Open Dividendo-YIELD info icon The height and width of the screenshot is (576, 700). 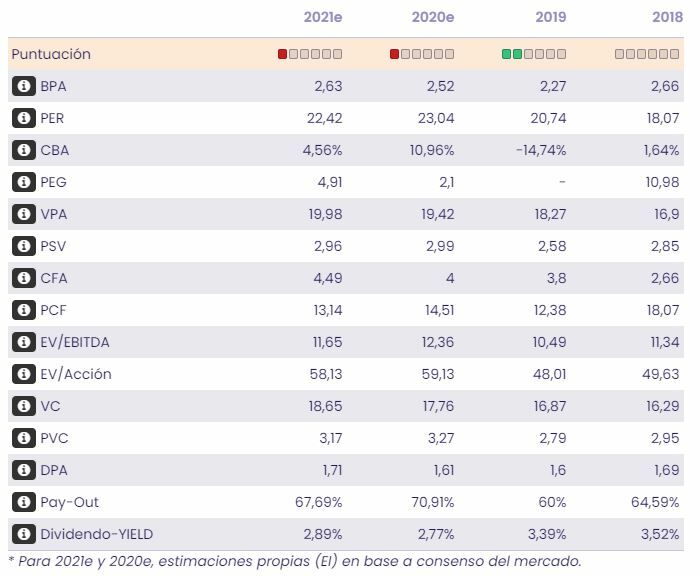pos(23,534)
